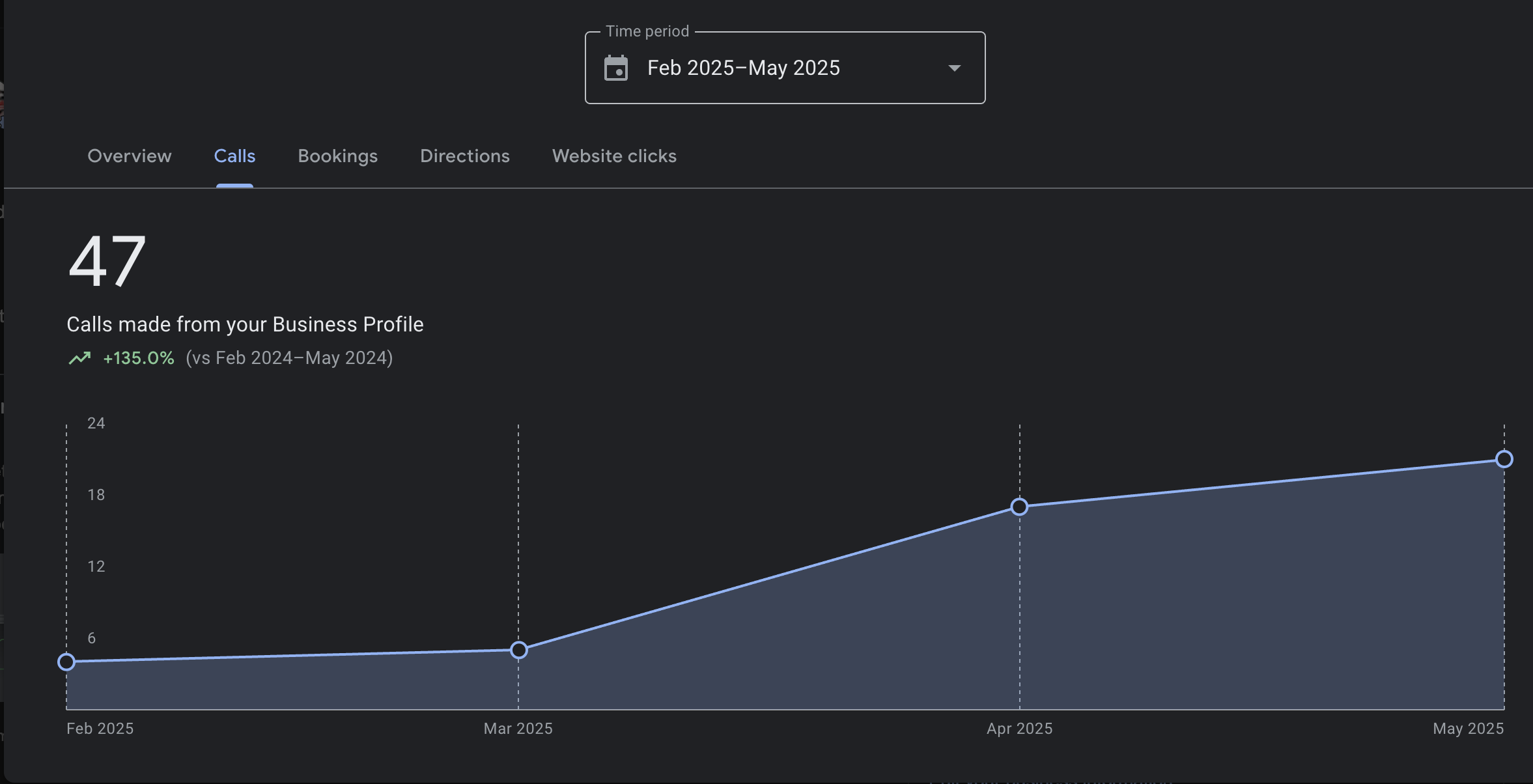Image resolution: width=1533 pixels, height=784 pixels.
Task: Expand the Time period dropdown arrow
Action: [x=954, y=68]
